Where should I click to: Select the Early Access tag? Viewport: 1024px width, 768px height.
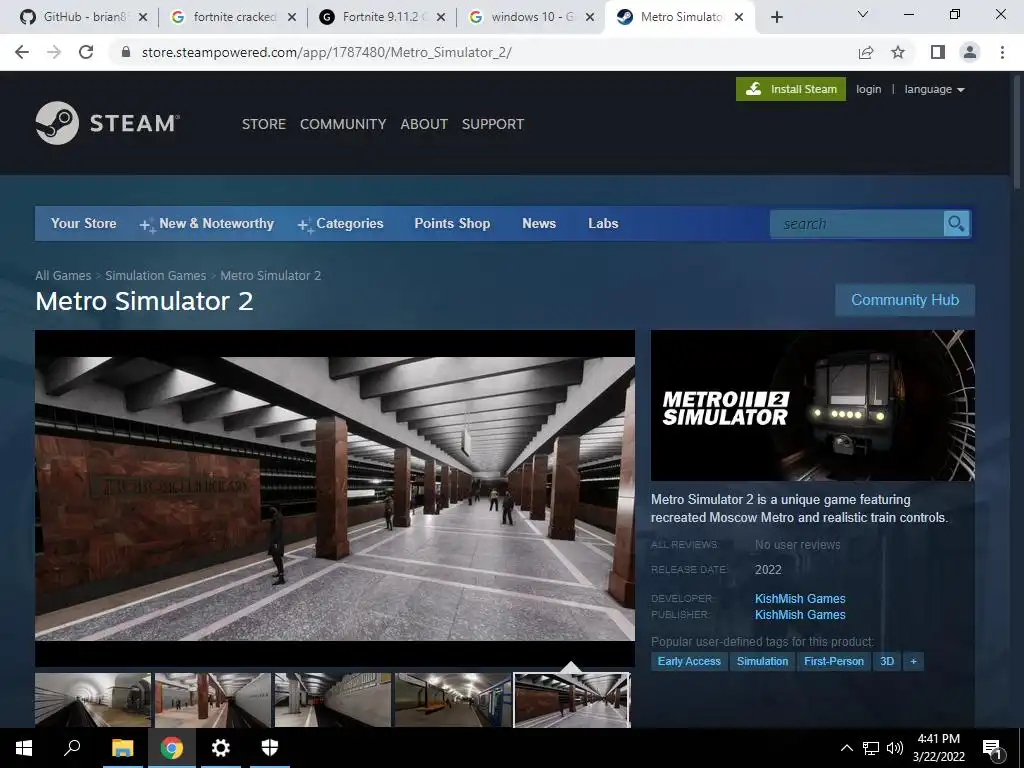pos(689,662)
